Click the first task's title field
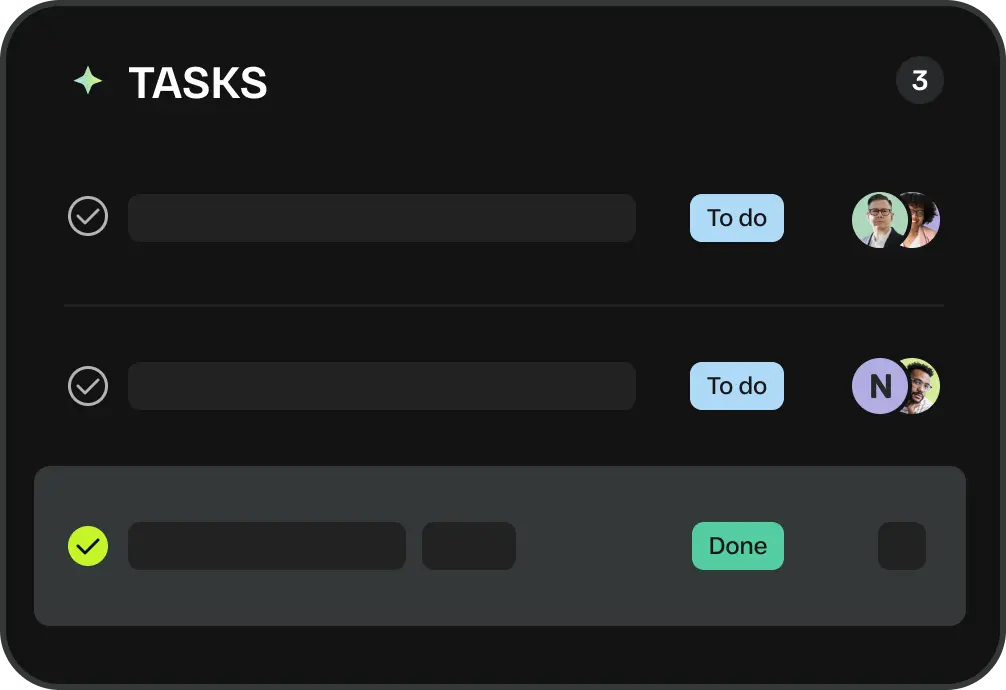Screen dimensions: 1006x690 point(382,217)
